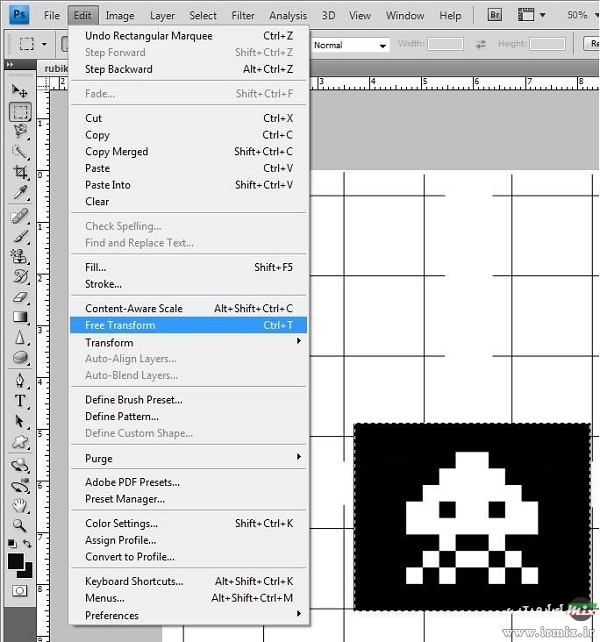Choose Define Pattern from the menu
This screenshot has height=642, width=600.
tap(188, 416)
